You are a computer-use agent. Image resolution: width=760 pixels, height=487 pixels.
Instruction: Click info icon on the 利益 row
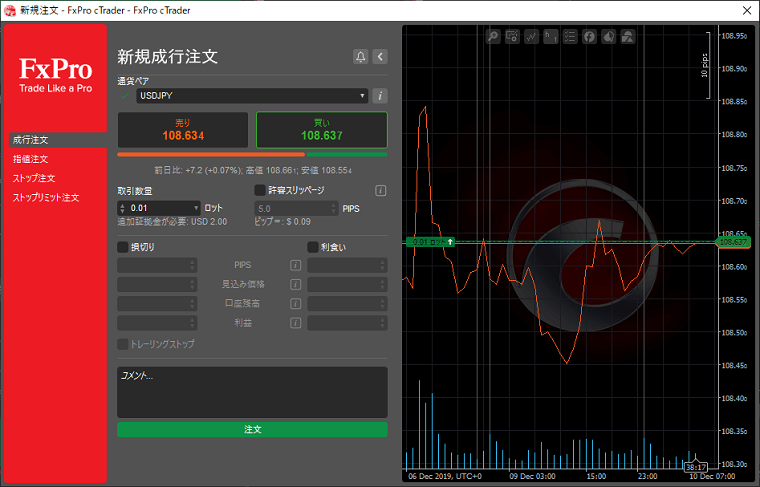(295, 323)
